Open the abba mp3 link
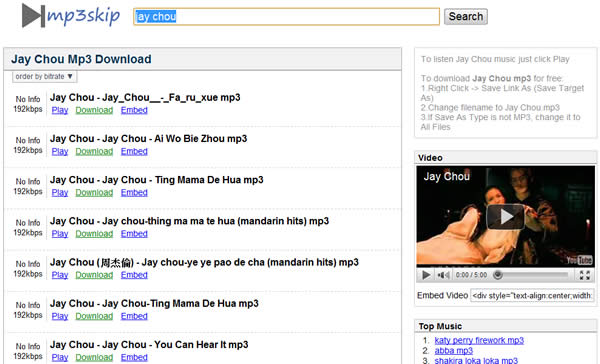Viewport: 600px width, 364px height. pos(453,351)
